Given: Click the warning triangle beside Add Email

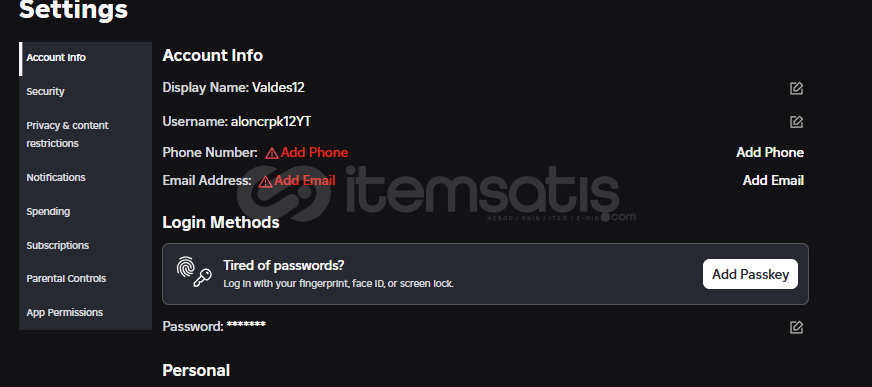Looking at the screenshot, I should (x=266, y=181).
